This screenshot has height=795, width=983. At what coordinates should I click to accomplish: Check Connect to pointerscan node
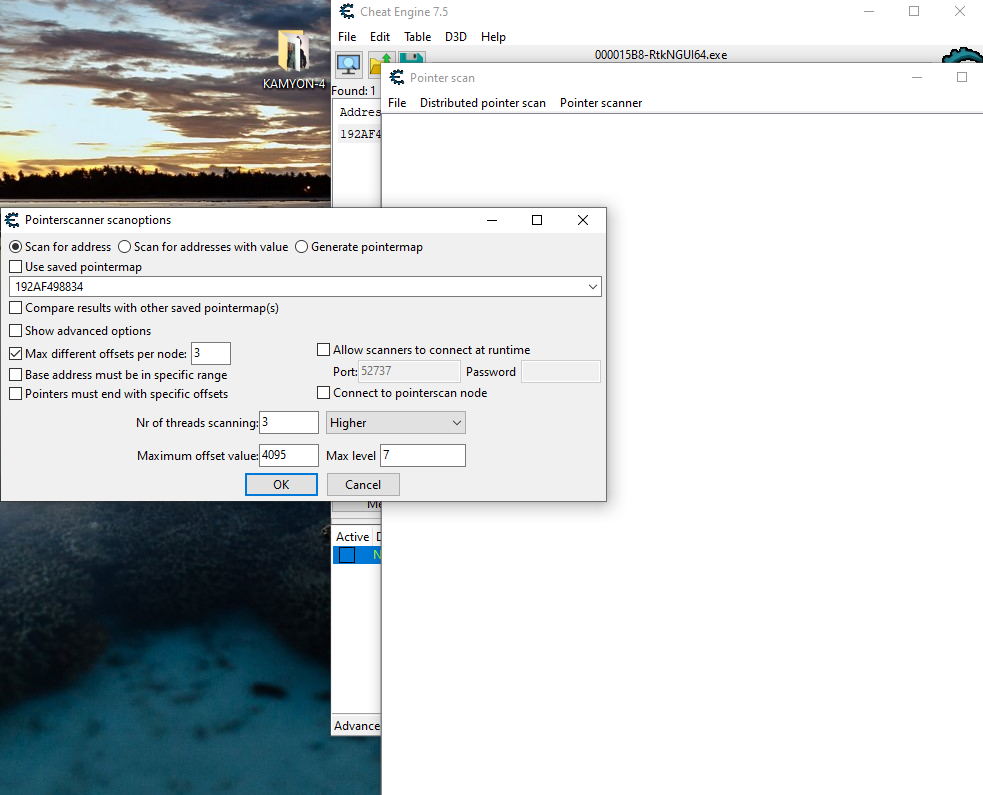tap(323, 393)
